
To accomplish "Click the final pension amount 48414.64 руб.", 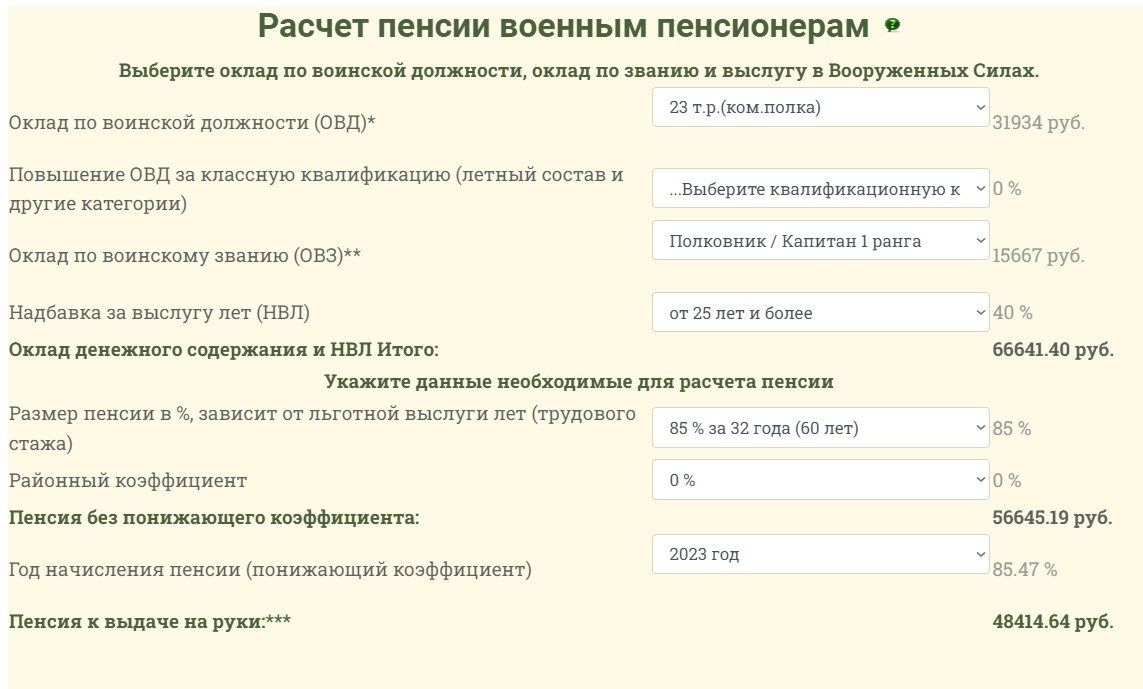I will pyautogui.click(x=1052, y=622).
